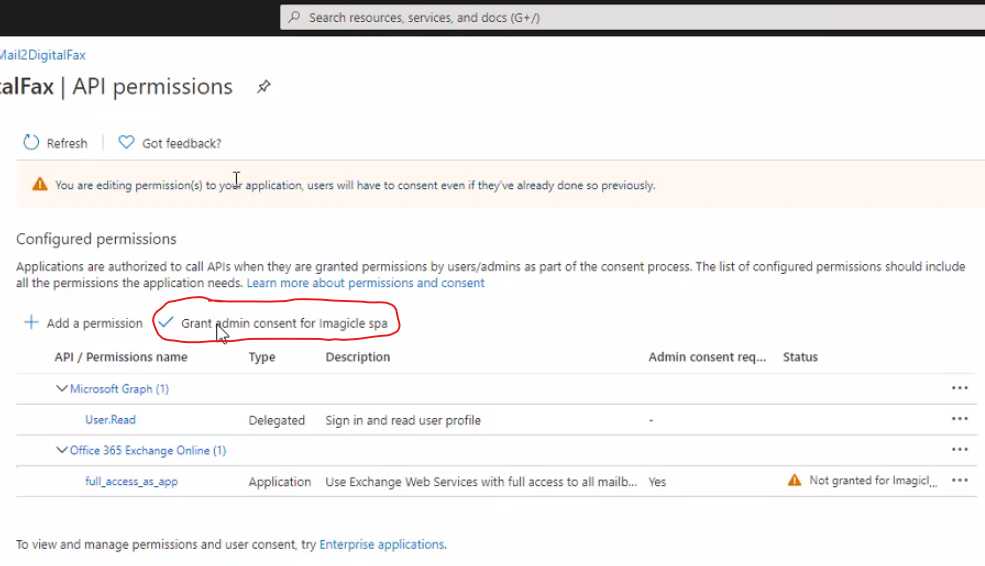
Task: Click the Got feedback? button
Action: (x=181, y=143)
